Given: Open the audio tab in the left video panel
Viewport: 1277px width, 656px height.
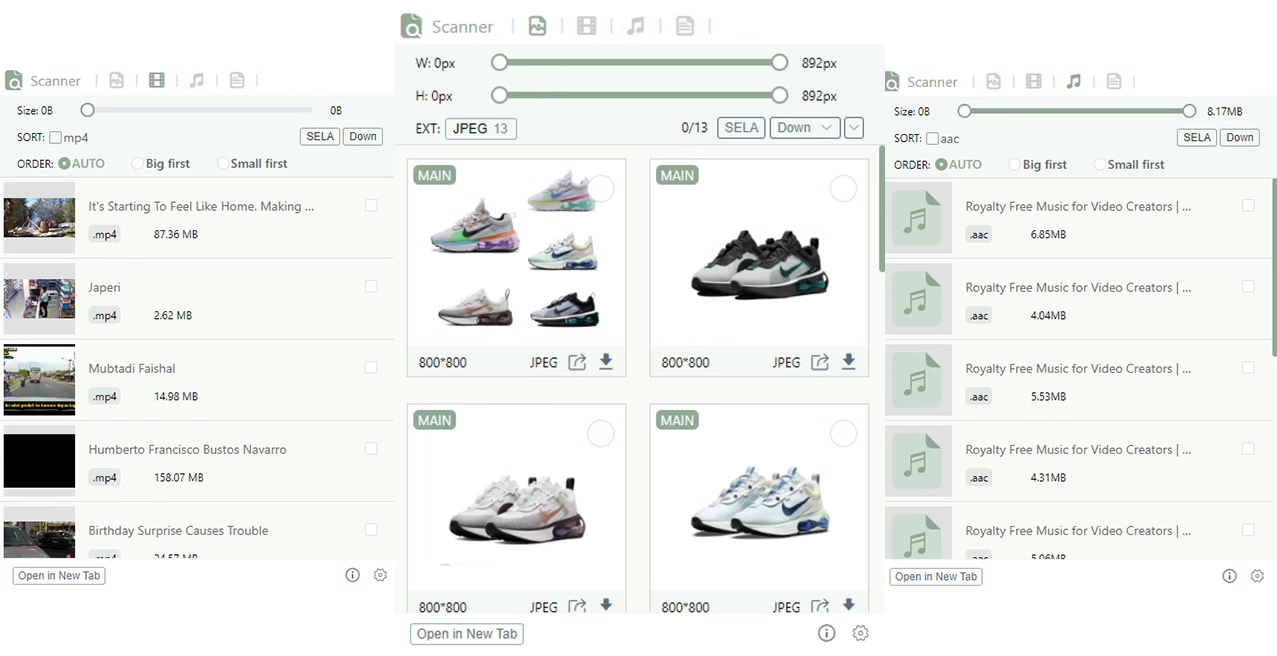Looking at the screenshot, I should tap(197, 81).
